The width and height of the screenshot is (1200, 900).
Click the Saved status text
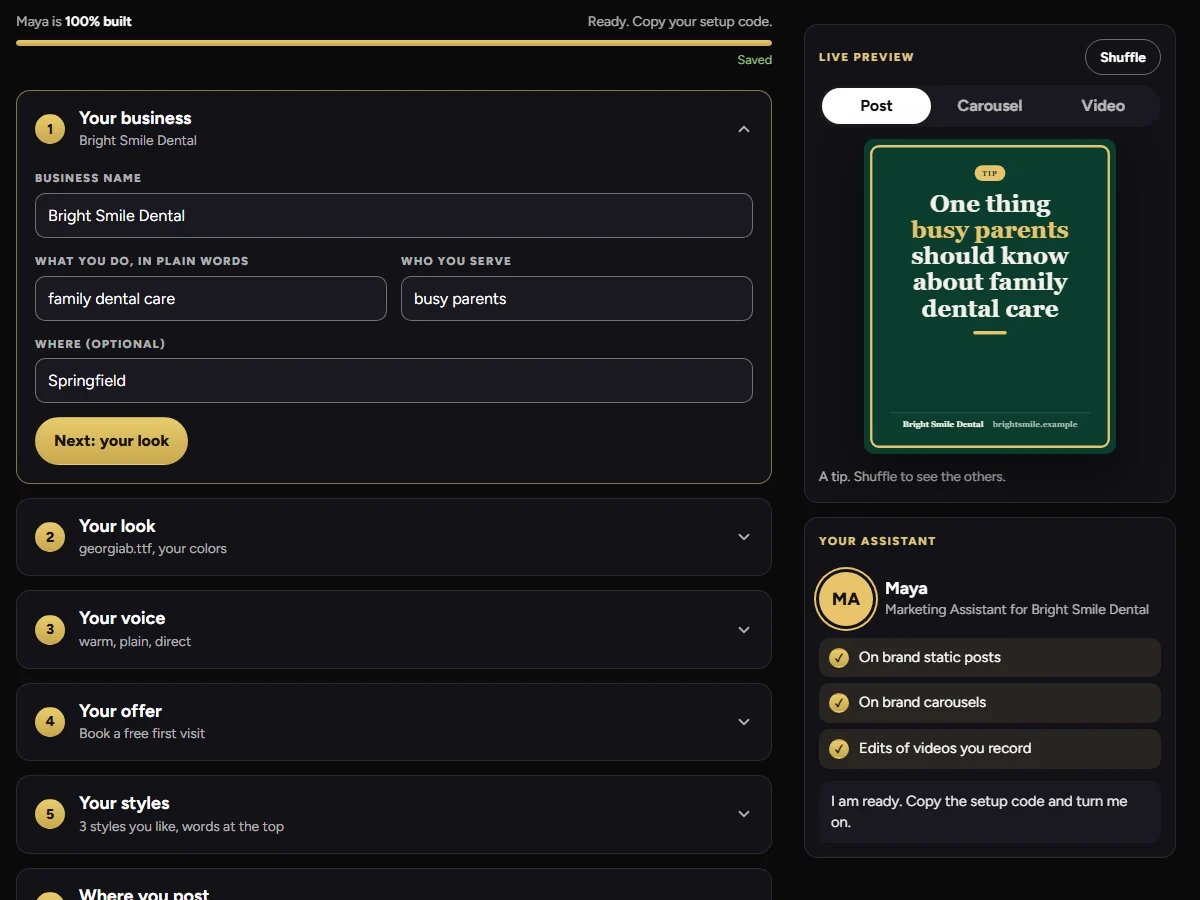point(755,60)
